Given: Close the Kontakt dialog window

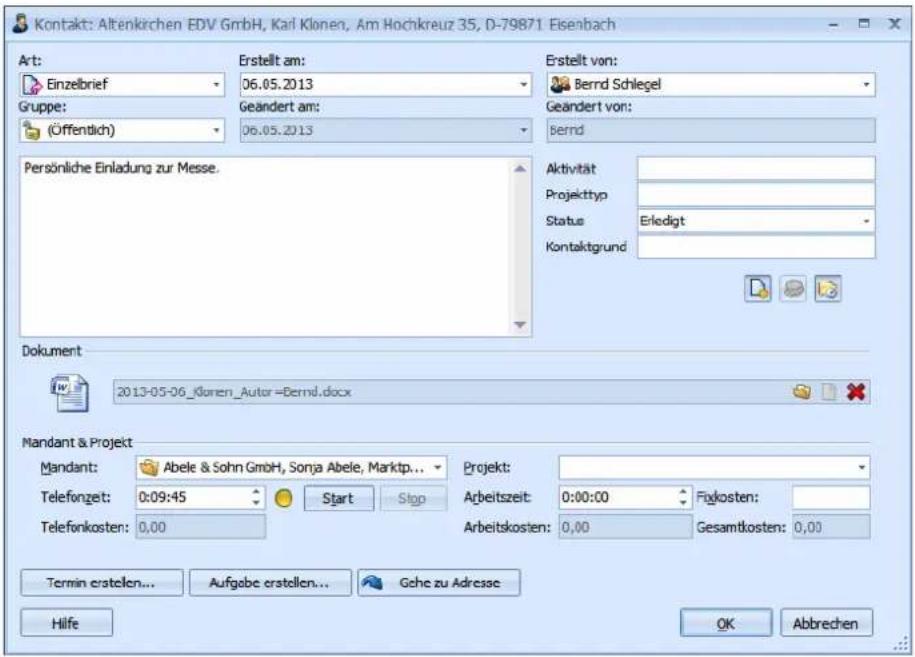Looking at the screenshot, I should pyautogui.click(x=894, y=24).
